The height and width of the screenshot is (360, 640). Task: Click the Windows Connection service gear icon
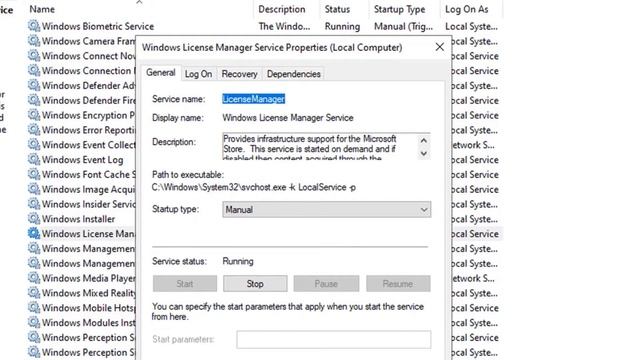click(34, 71)
